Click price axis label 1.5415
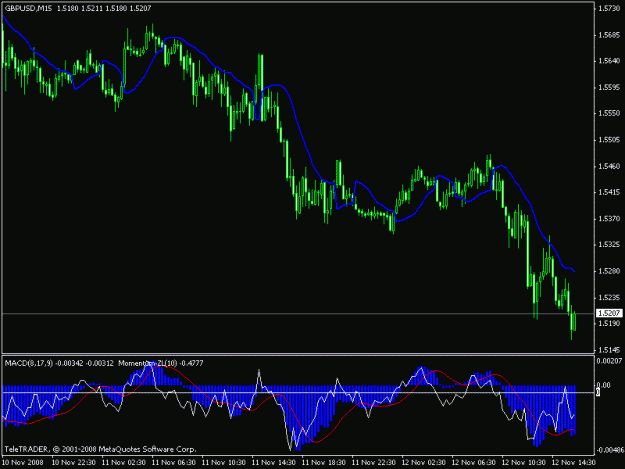The image size is (625, 469). [609, 192]
